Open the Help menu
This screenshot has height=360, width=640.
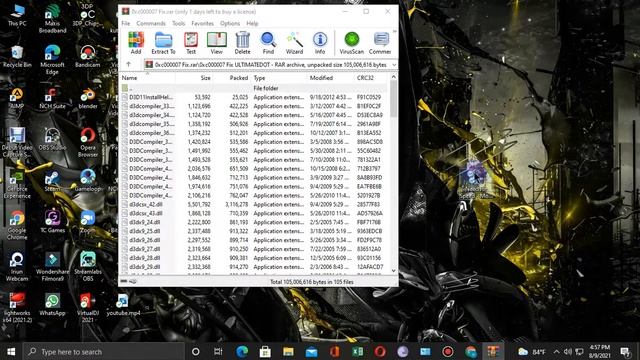pyautogui.click(x=252, y=24)
